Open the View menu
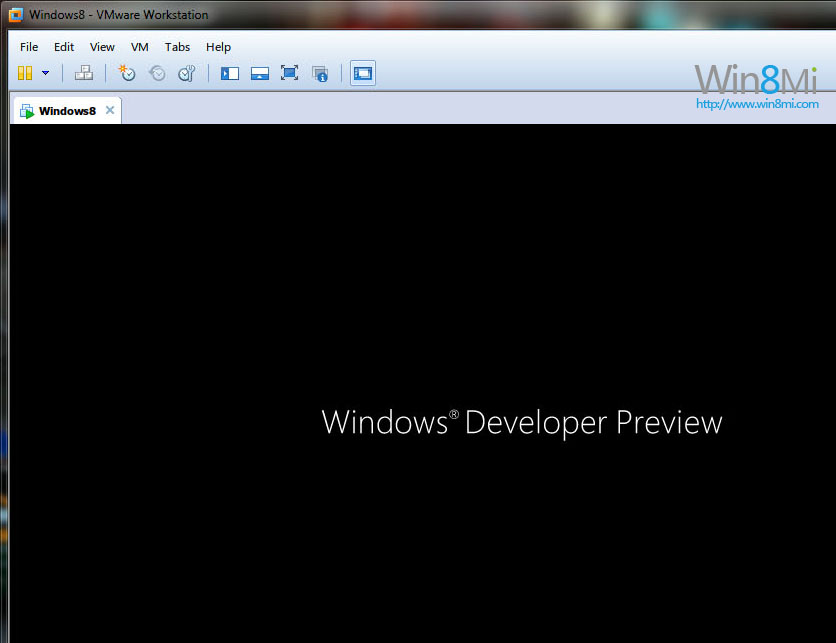 click(102, 47)
